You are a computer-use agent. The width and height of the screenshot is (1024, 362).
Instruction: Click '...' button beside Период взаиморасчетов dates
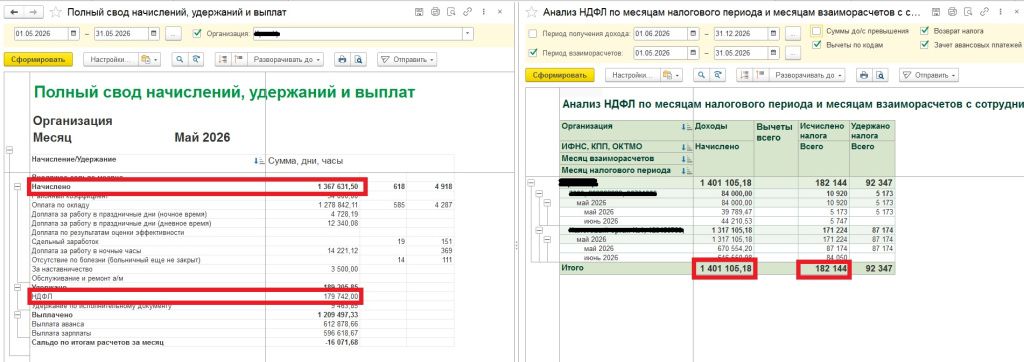click(x=792, y=53)
